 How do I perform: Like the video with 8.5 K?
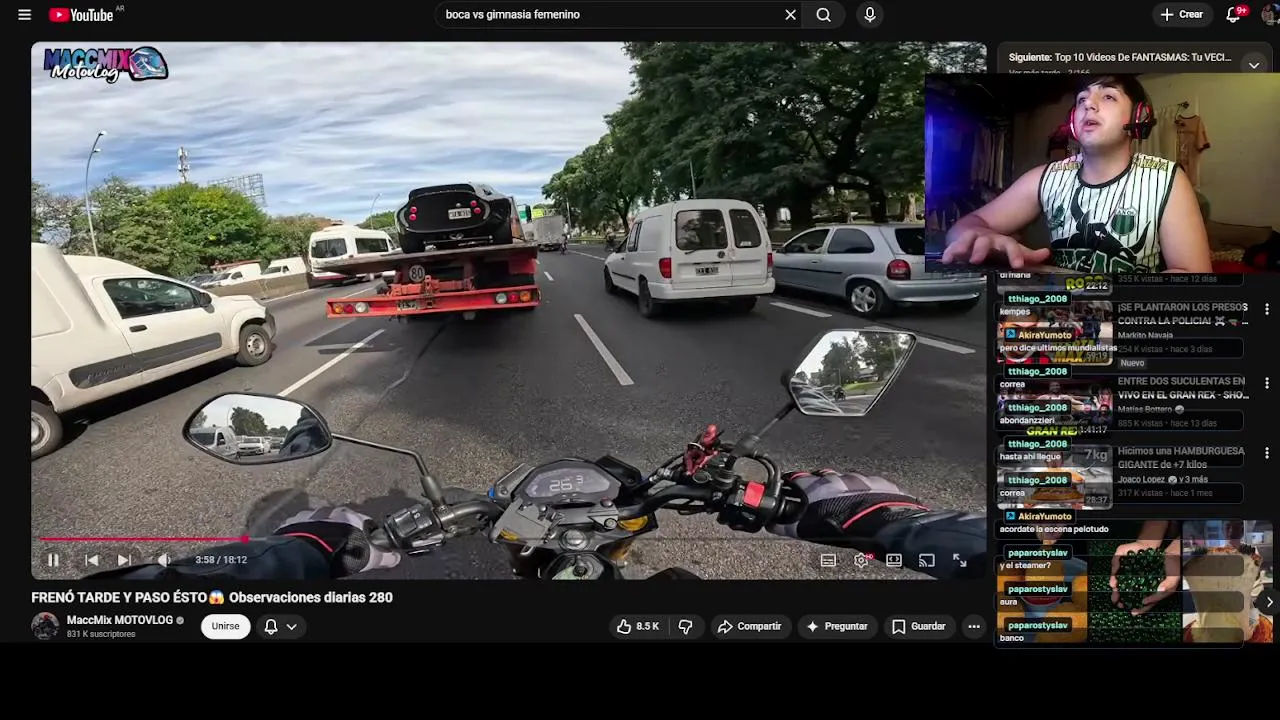click(x=637, y=626)
